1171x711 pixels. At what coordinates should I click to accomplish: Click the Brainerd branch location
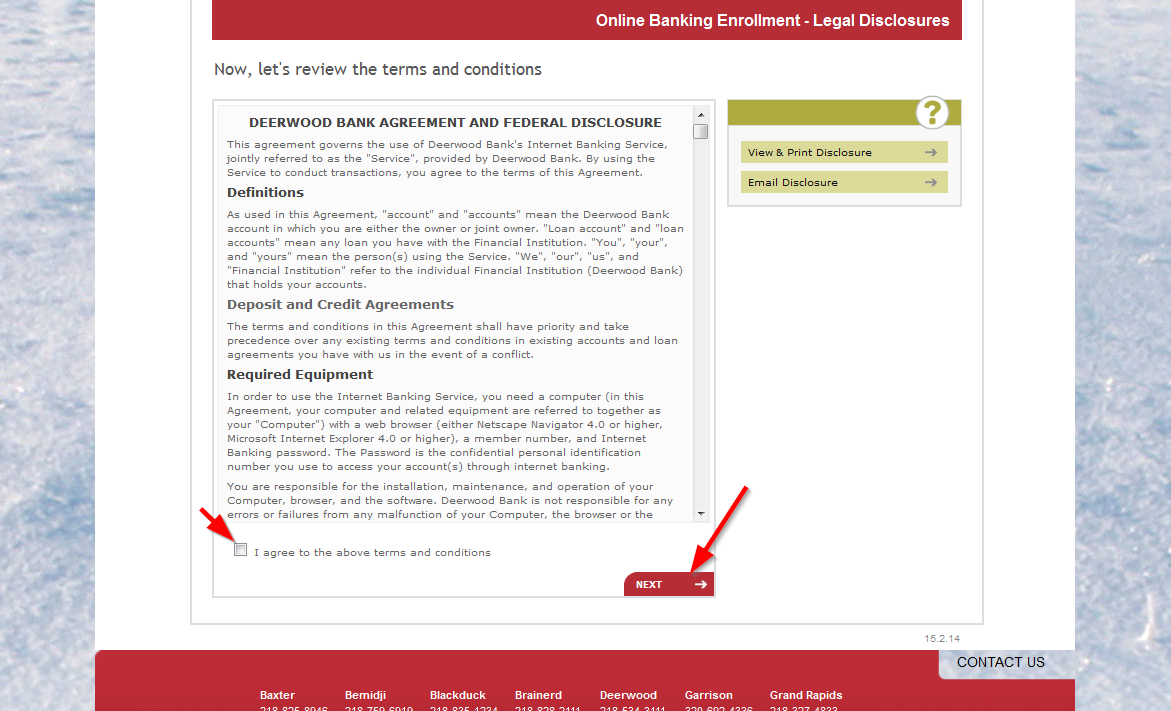click(538, 695)
